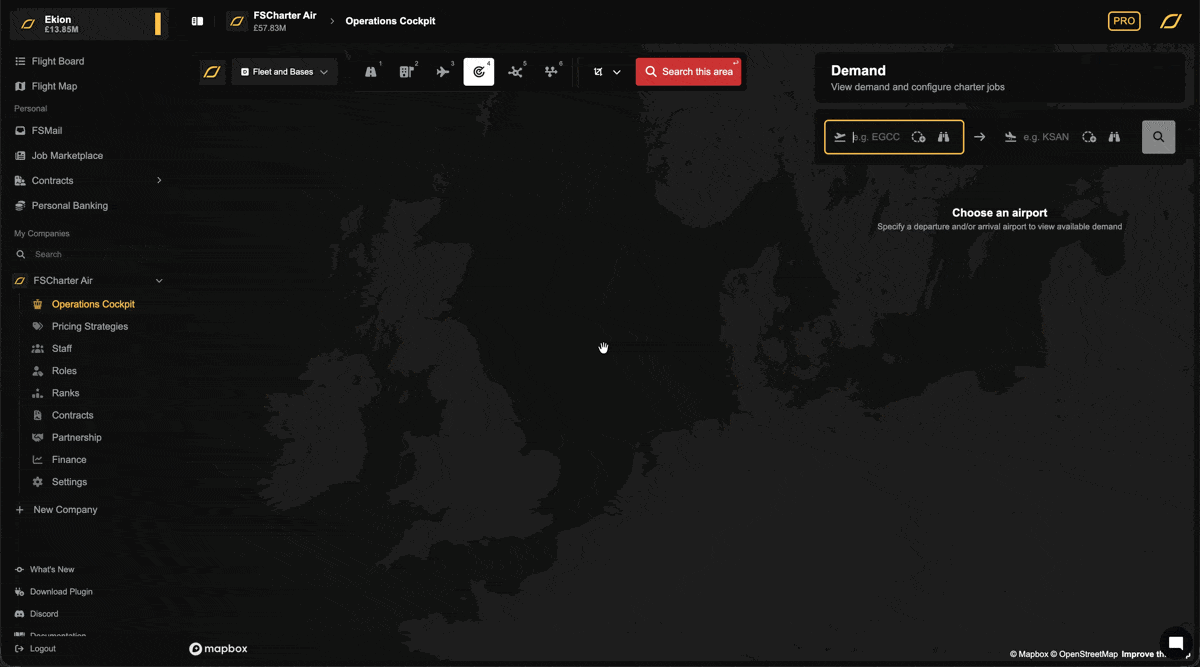
Task: Click binoculars icon in departure airport field
Action: [943, 137]
